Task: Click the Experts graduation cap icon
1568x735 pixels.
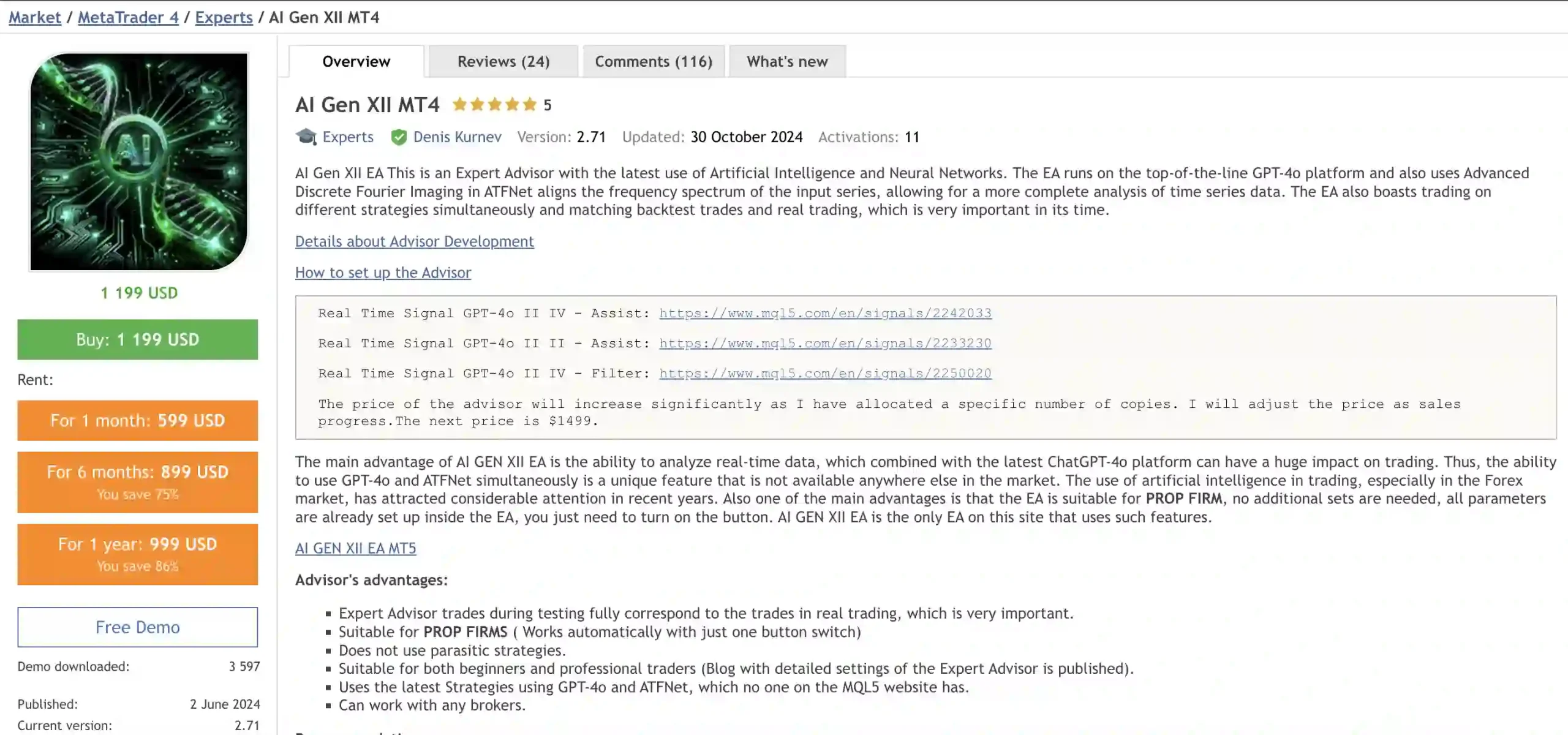Action: click(306, 137)
